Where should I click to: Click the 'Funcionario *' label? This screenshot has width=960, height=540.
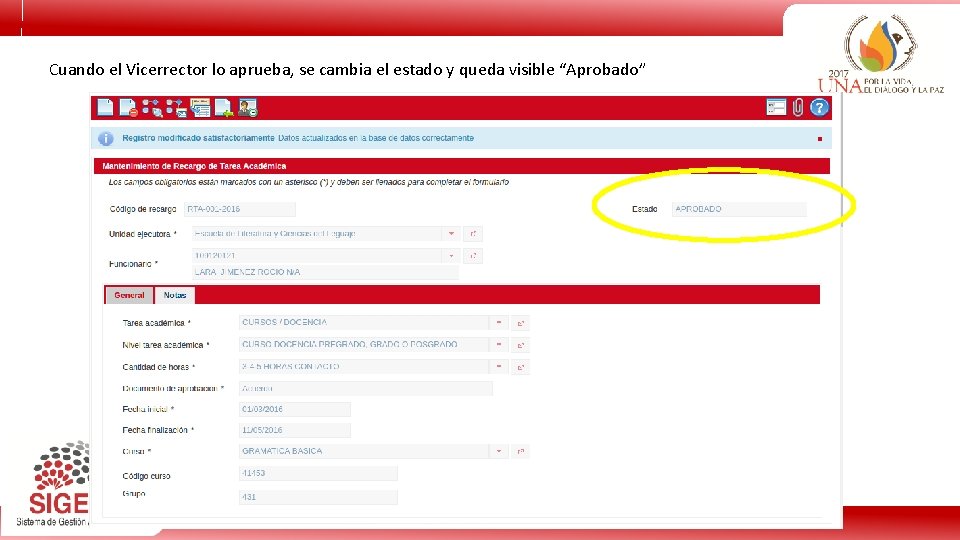pos(133,264)
